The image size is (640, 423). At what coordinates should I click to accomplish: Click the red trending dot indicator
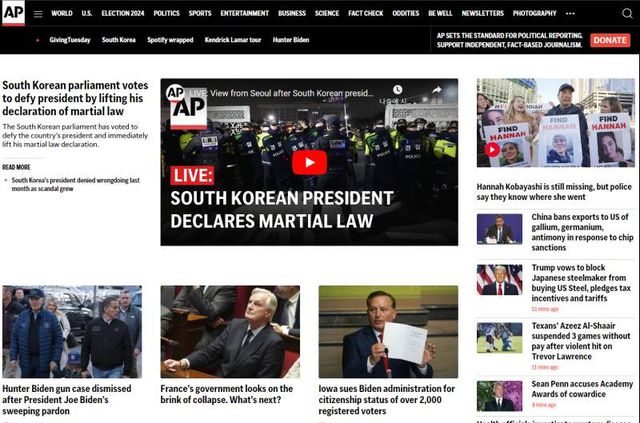38,40
